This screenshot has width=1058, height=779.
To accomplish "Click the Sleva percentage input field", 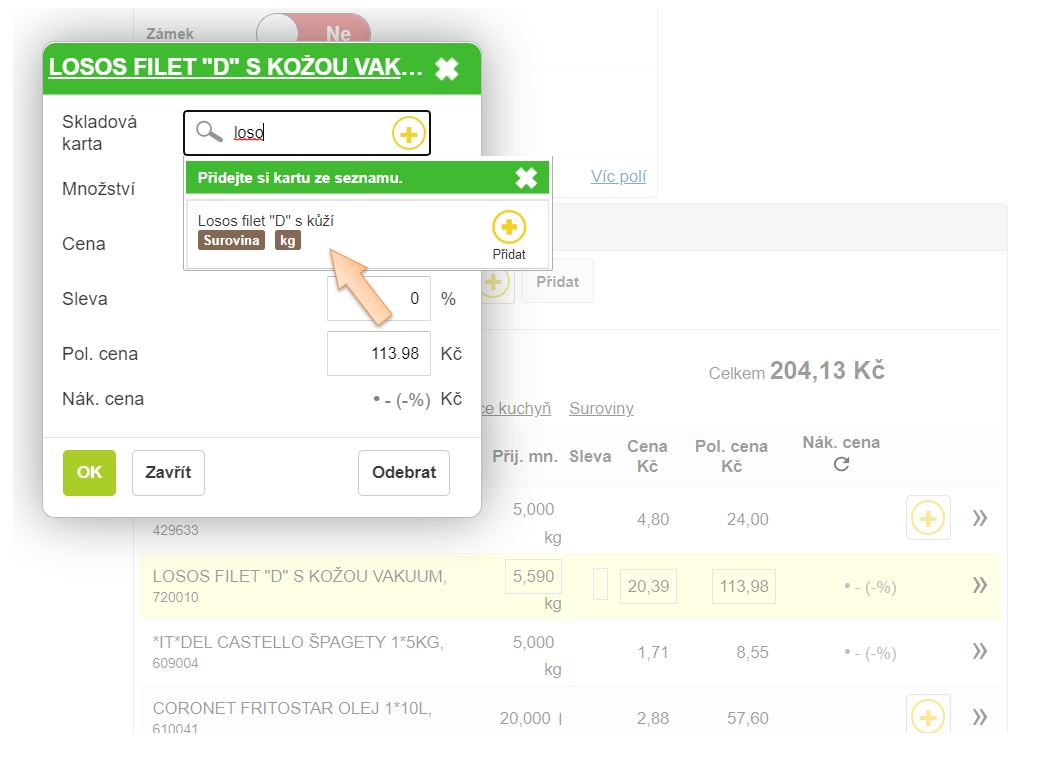I will [379, 299].
